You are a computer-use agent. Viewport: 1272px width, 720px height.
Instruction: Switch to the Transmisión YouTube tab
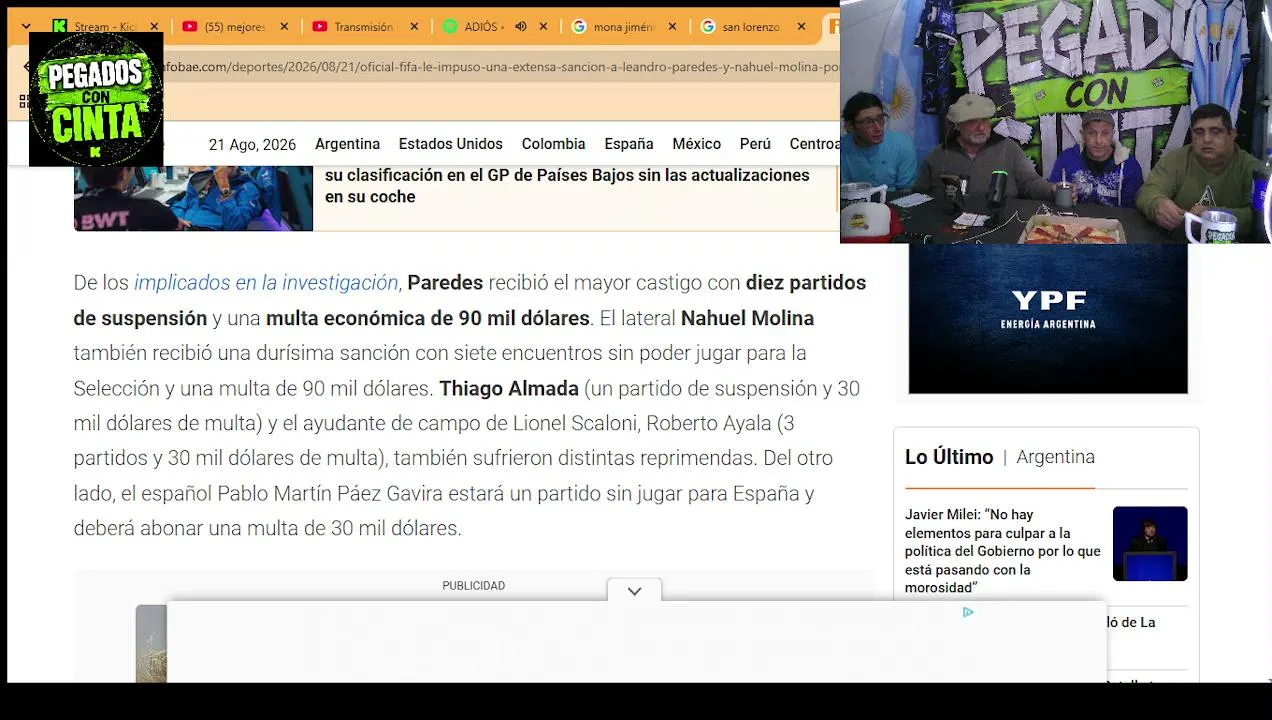(364, 27)
